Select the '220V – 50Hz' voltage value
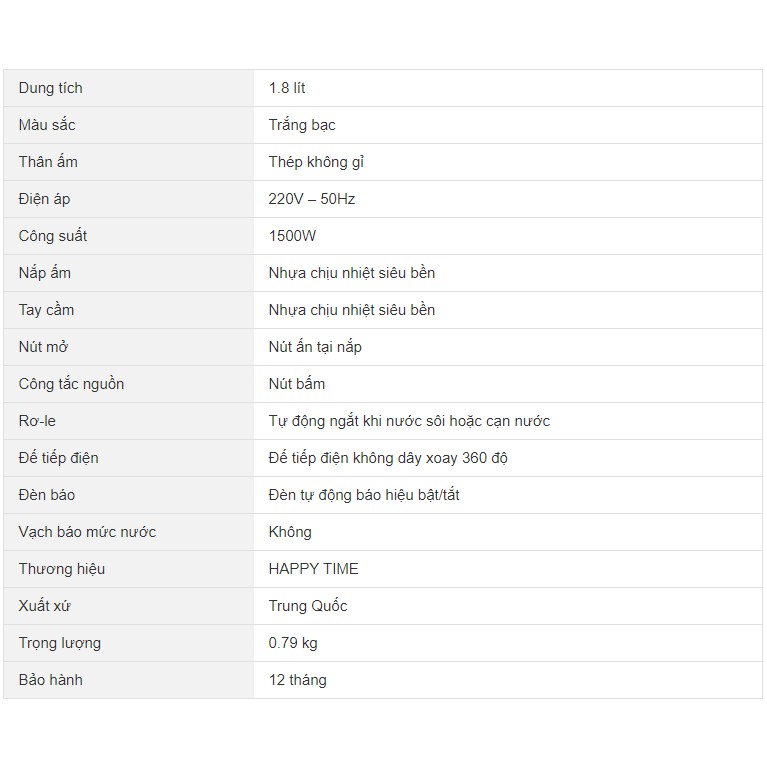The height and width of the screenshot is (767, 767). pyautogui.click(x=312, y=199)
